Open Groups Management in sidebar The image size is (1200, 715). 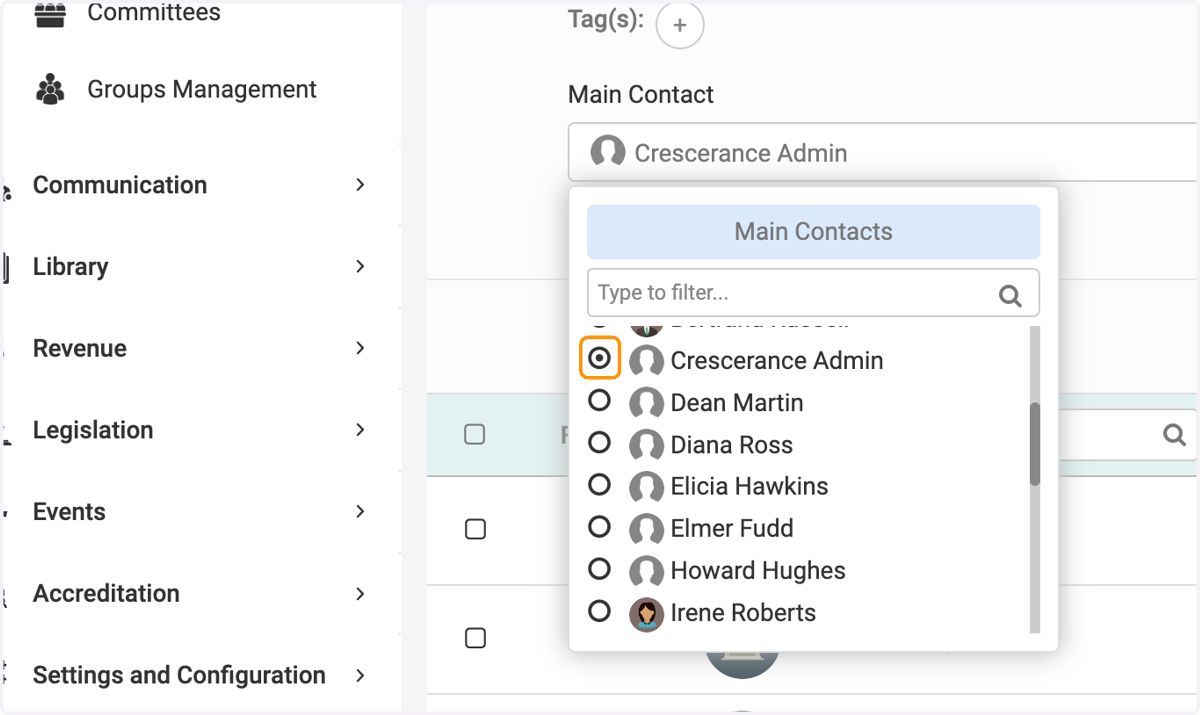pyautogui.click(x=201, y=89)
